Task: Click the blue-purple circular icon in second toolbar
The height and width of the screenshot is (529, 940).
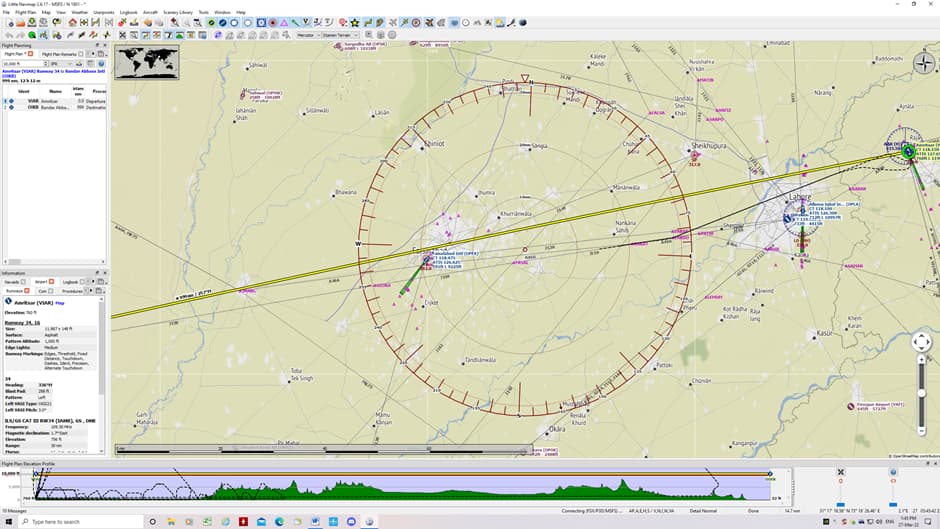Action: [218, 35]
